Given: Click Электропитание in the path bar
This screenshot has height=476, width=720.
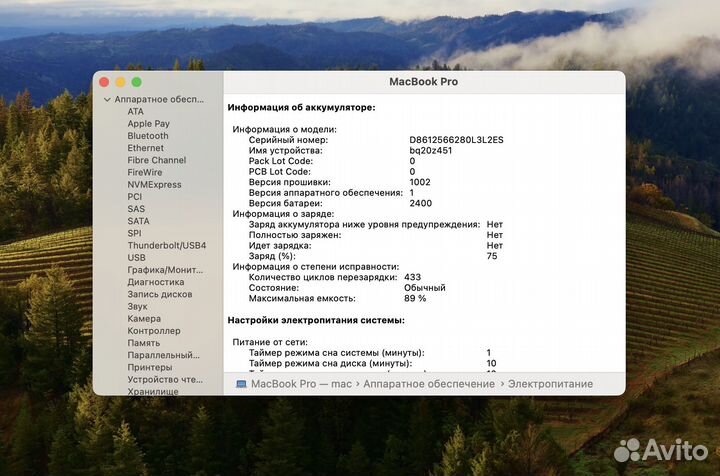Looking at the screenshot, I should (550, 384).
